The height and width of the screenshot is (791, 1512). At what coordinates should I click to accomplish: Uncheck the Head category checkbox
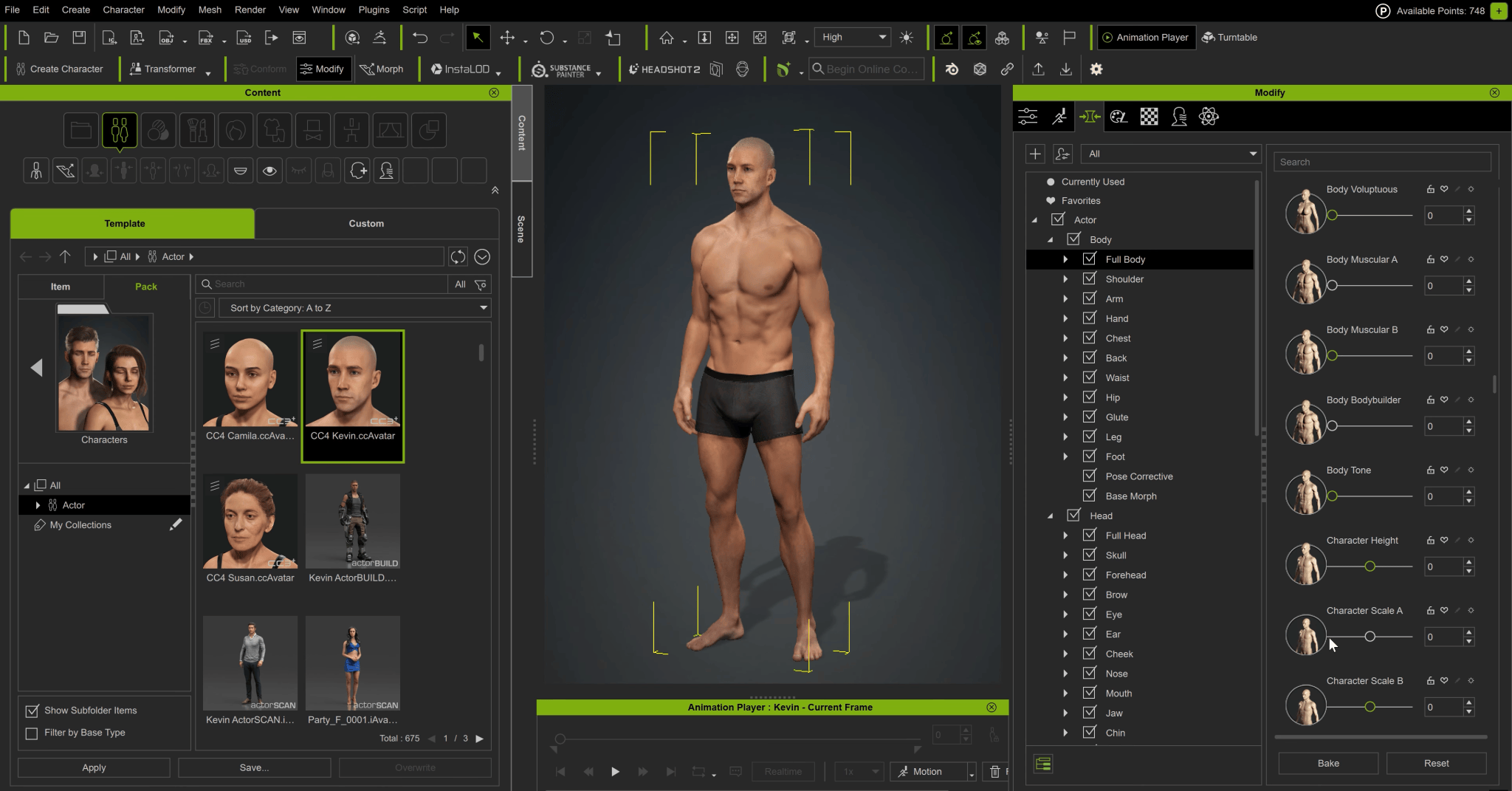point(1073,515)
